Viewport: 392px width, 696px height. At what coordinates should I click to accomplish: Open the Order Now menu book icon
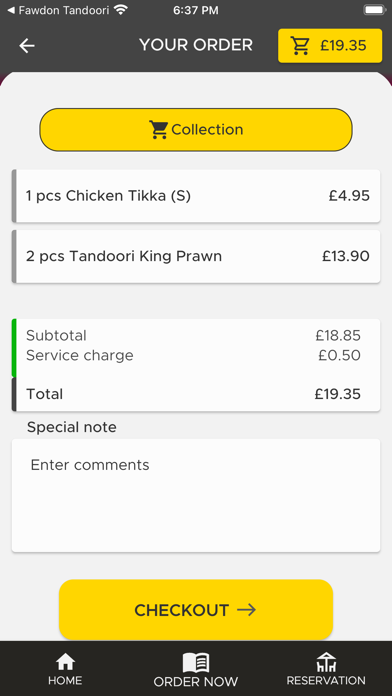[x=196, y=662]
